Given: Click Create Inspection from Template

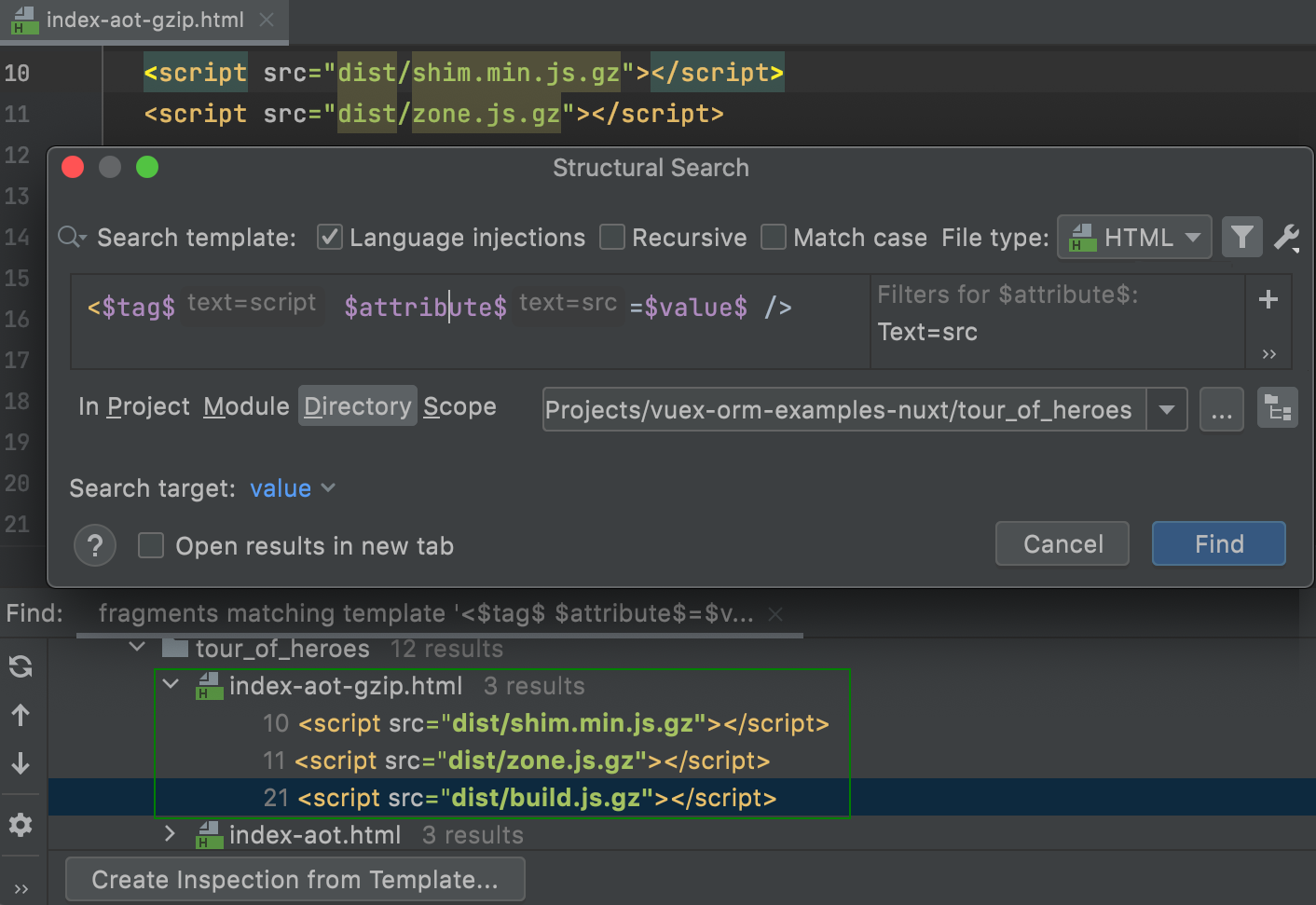Looking at the screenshot, I should pyautogui.click(x=295, y=879).
